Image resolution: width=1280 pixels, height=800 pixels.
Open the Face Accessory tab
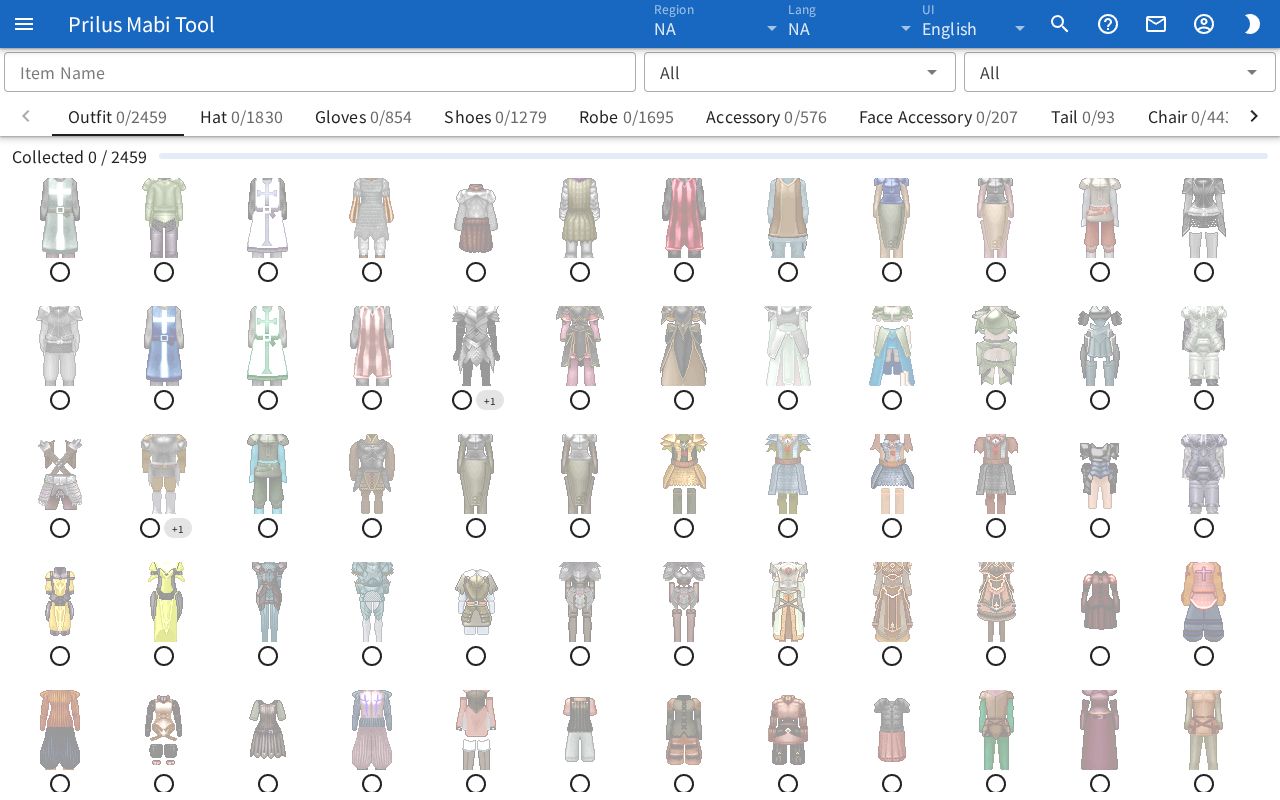(938, 117)
